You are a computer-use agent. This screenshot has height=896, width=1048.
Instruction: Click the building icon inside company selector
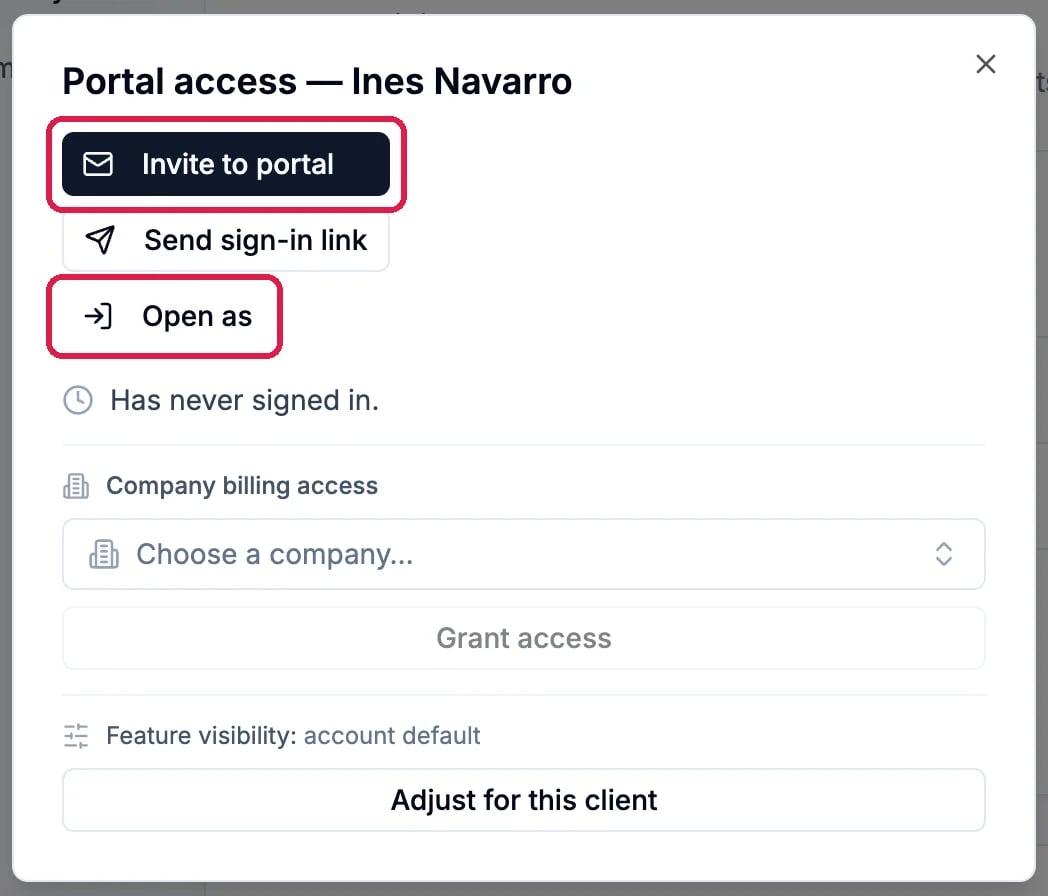pos(104,554)
